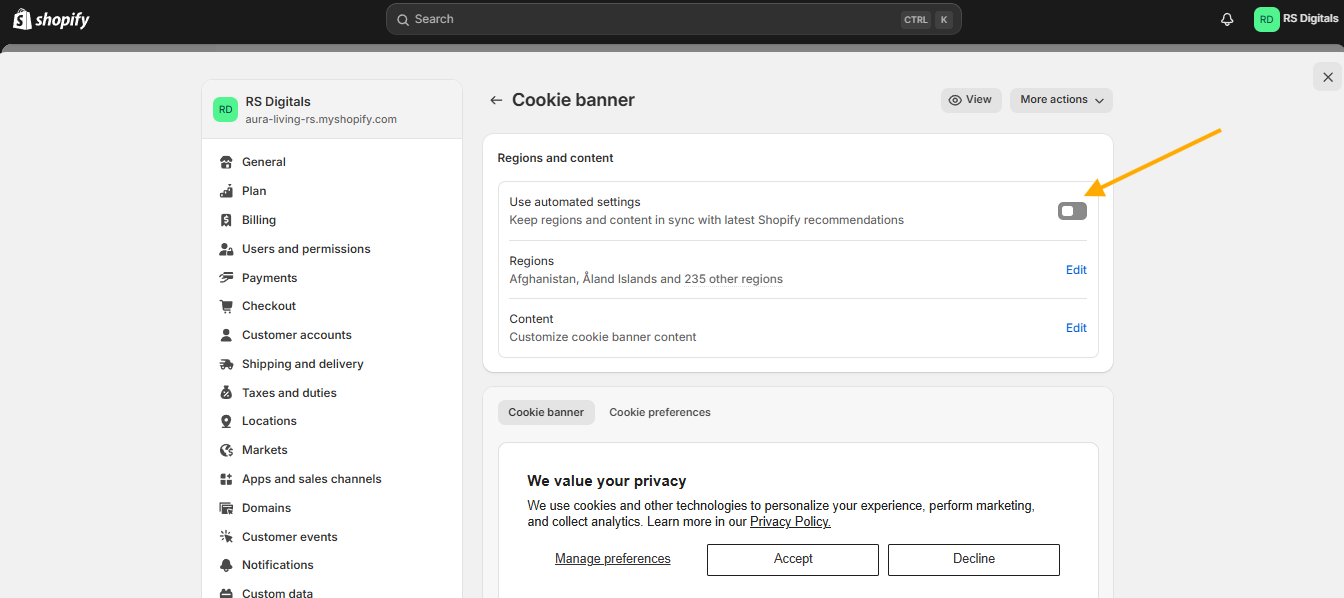
Task: Click the Taxes and duties icon
Action: tap(226, 393)
